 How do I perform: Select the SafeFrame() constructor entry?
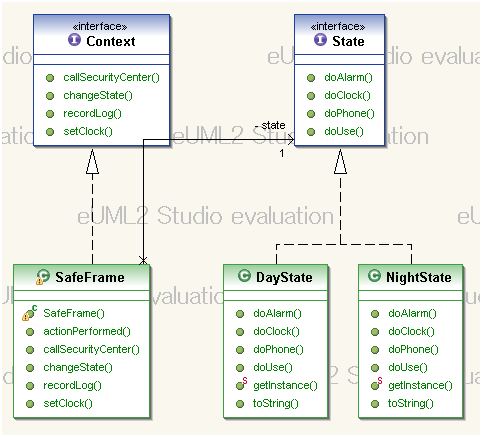(74, 313)
